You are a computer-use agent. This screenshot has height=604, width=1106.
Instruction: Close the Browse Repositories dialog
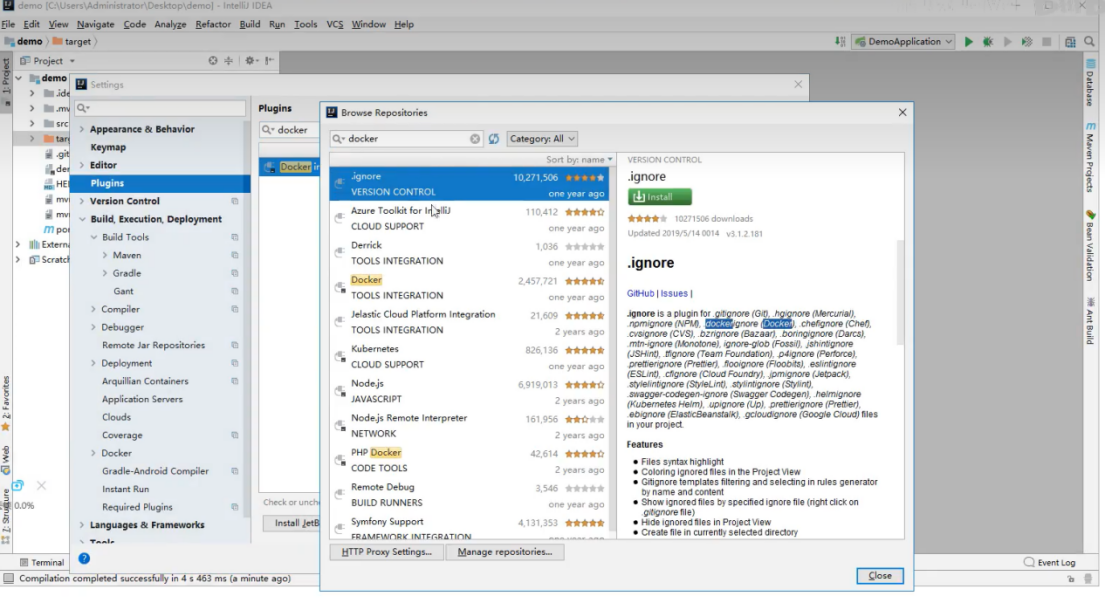880,576
